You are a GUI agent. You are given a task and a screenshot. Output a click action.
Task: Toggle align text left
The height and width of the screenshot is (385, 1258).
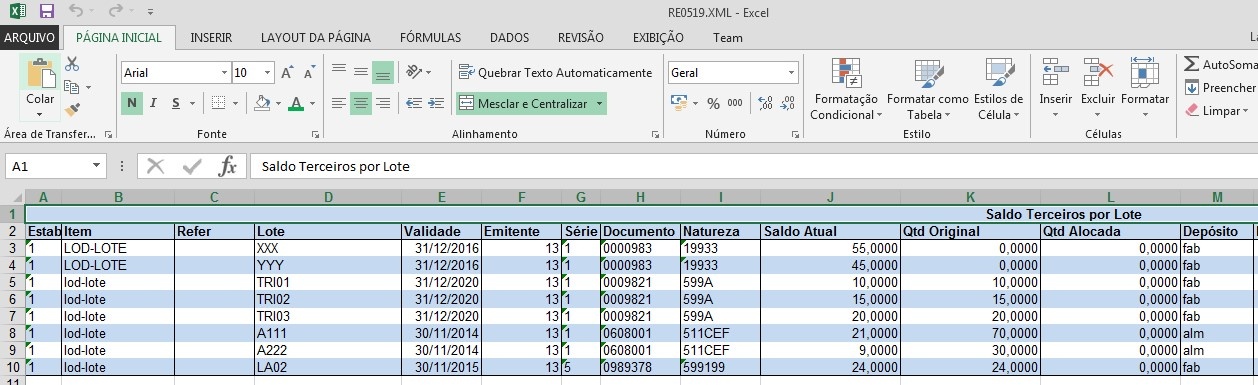tap(338, 103)
